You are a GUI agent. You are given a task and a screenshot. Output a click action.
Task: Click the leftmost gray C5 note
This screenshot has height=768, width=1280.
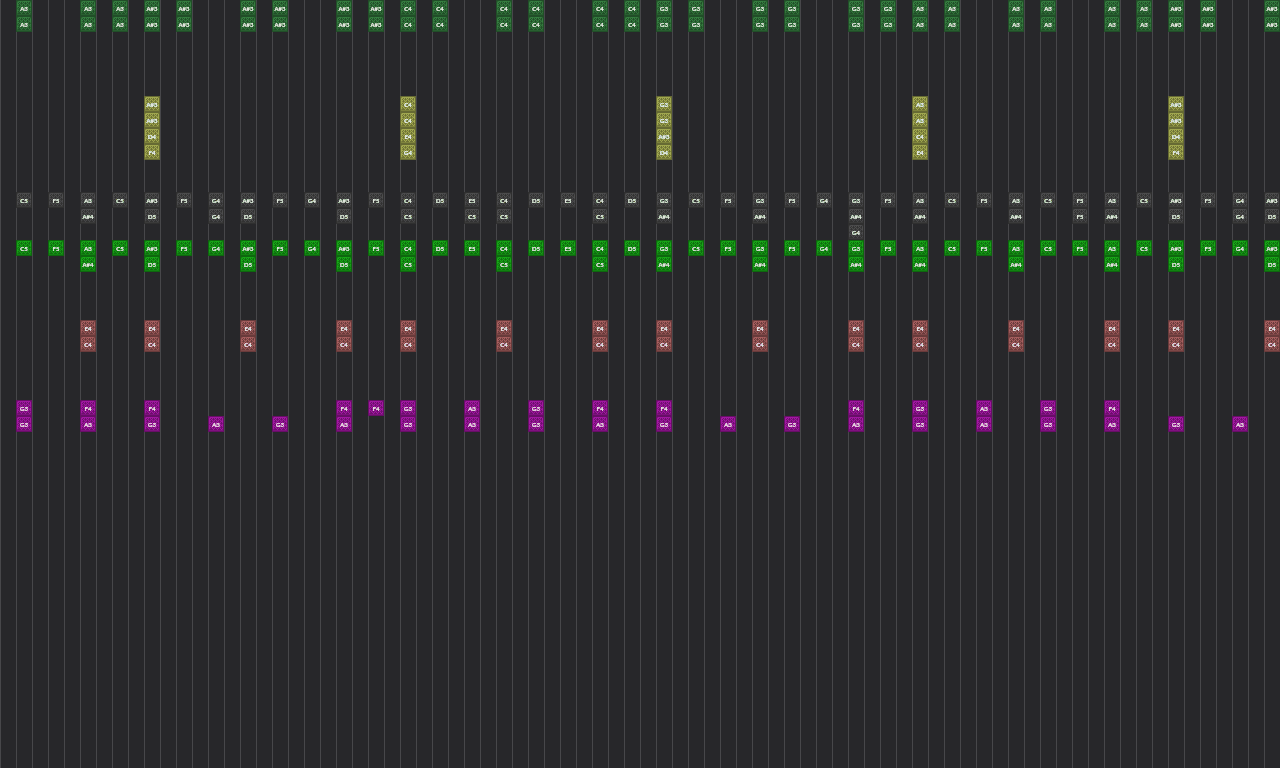coord(24,200)
